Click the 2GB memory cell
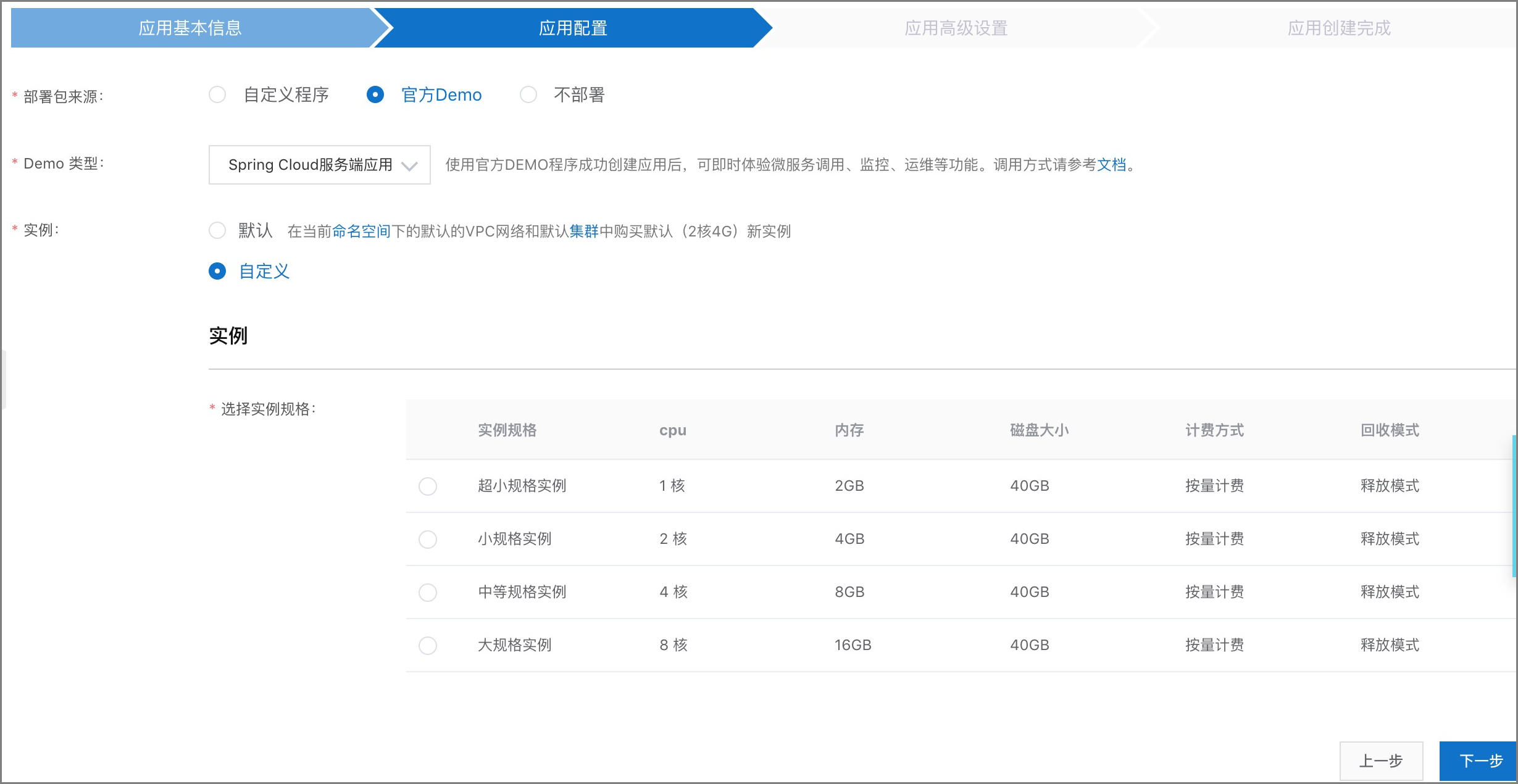 tap(849, 486)
